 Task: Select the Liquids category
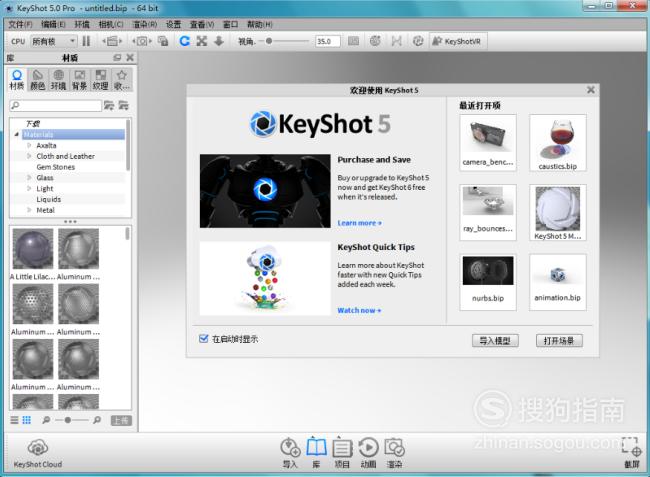pos(49,199)
